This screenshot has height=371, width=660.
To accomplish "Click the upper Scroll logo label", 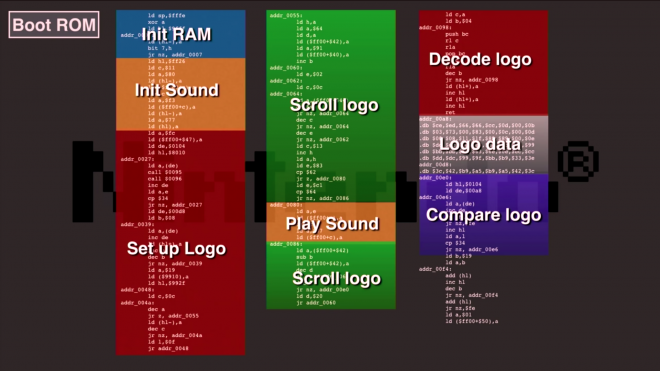I will click(x=334, y=105).
